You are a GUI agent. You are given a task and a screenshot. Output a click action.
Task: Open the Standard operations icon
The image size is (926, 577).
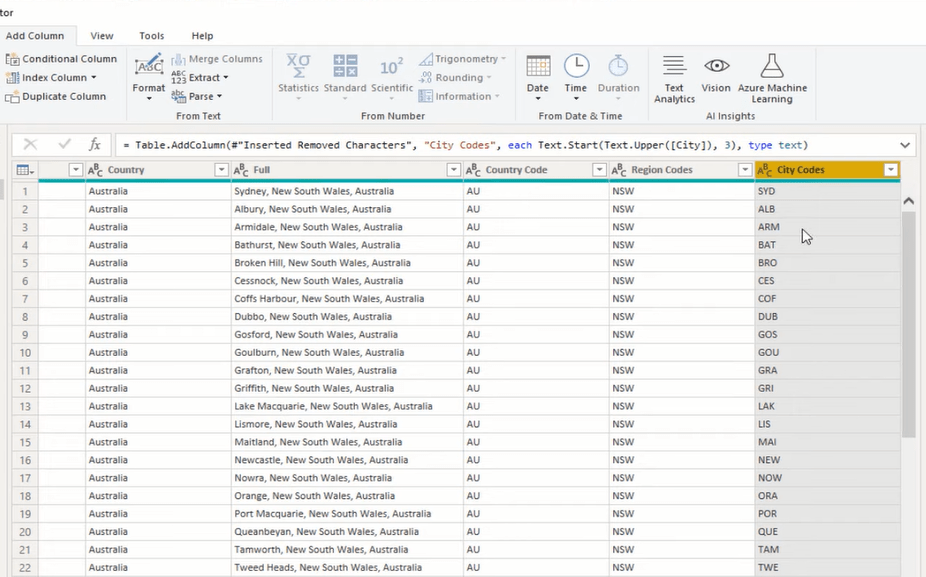(345, 76)
